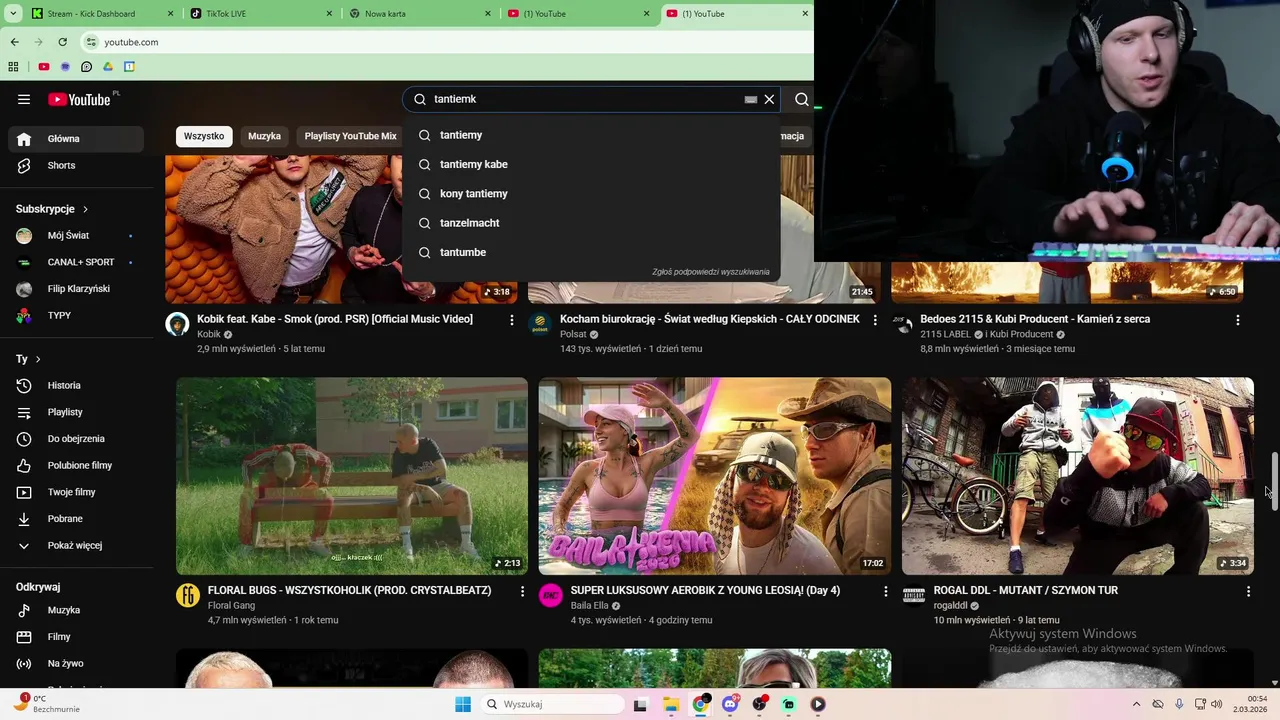
Task: Open the TYPY subscription
Action: click(x=75, y=316)
